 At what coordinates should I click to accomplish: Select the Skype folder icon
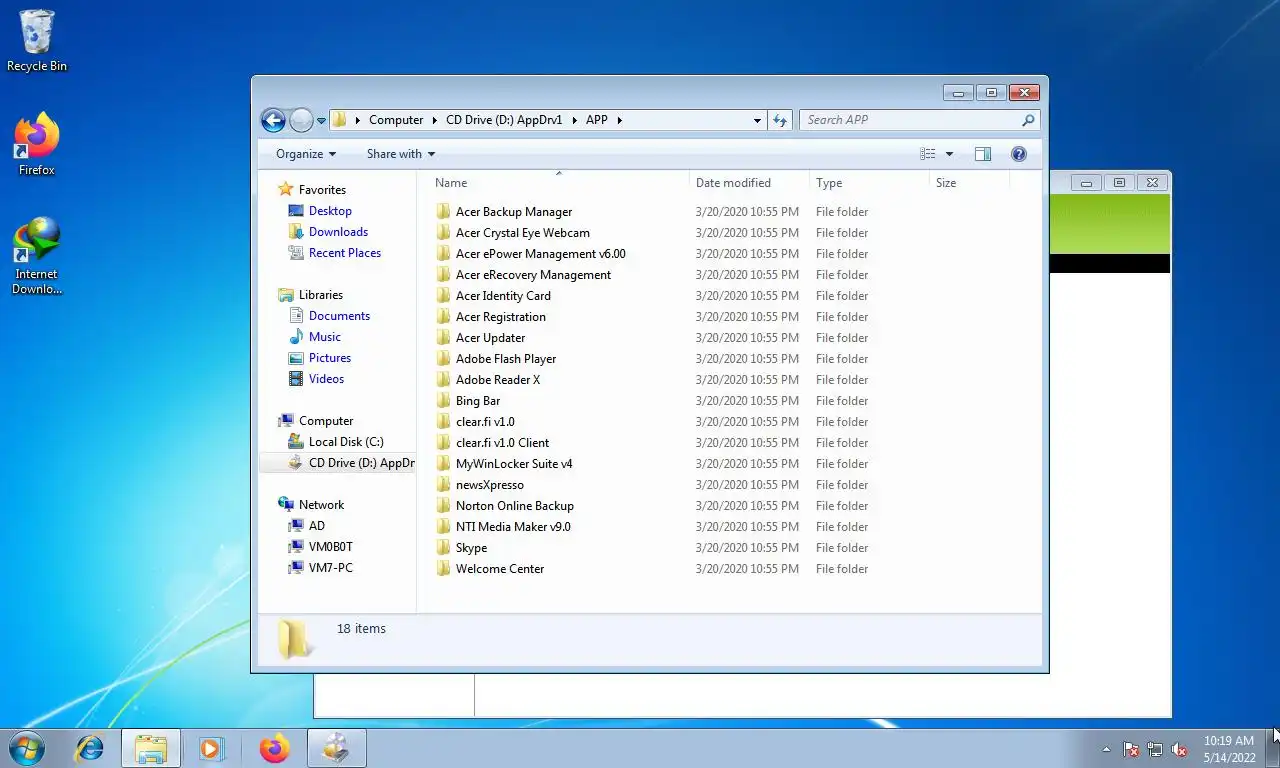(444, 548)
